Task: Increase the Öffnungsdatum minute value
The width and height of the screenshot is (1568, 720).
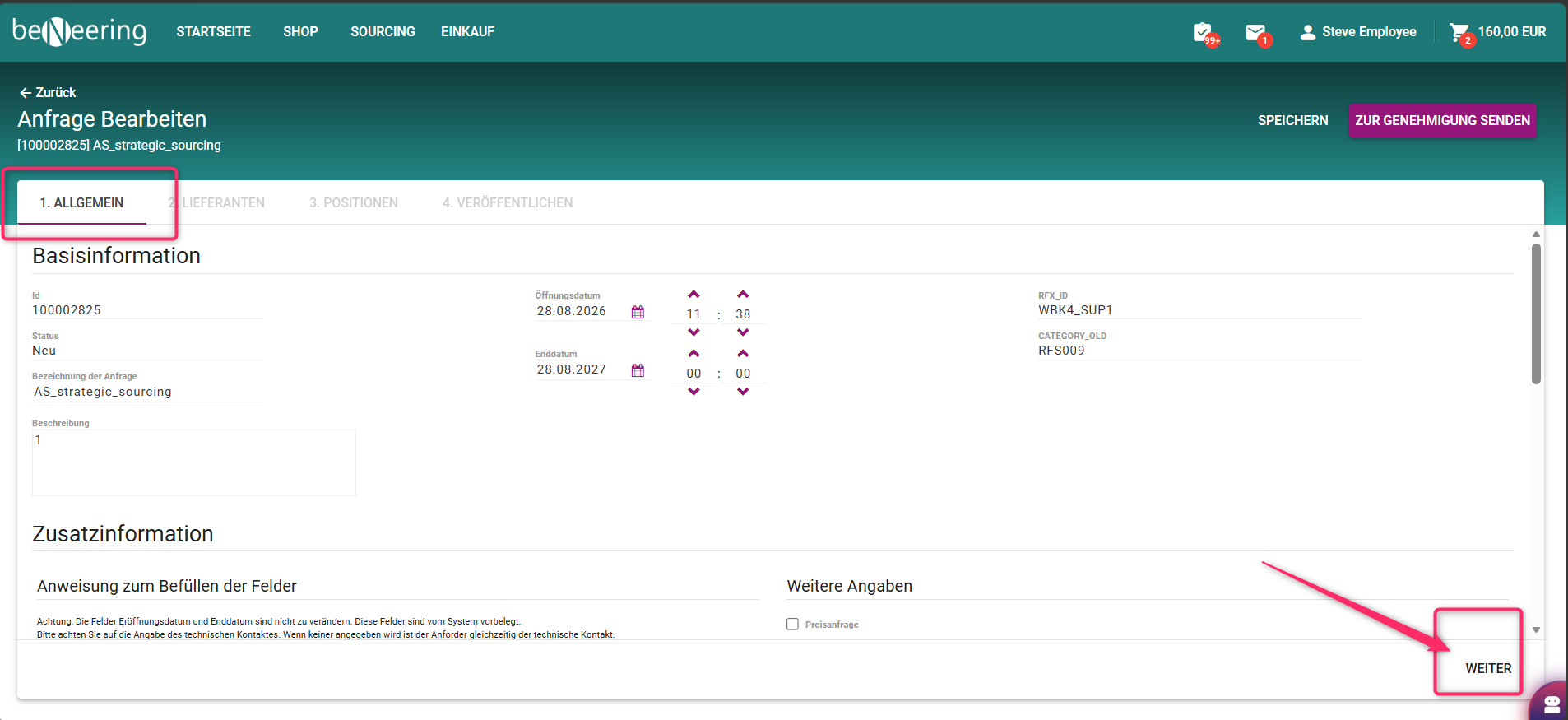Action: 743,295
